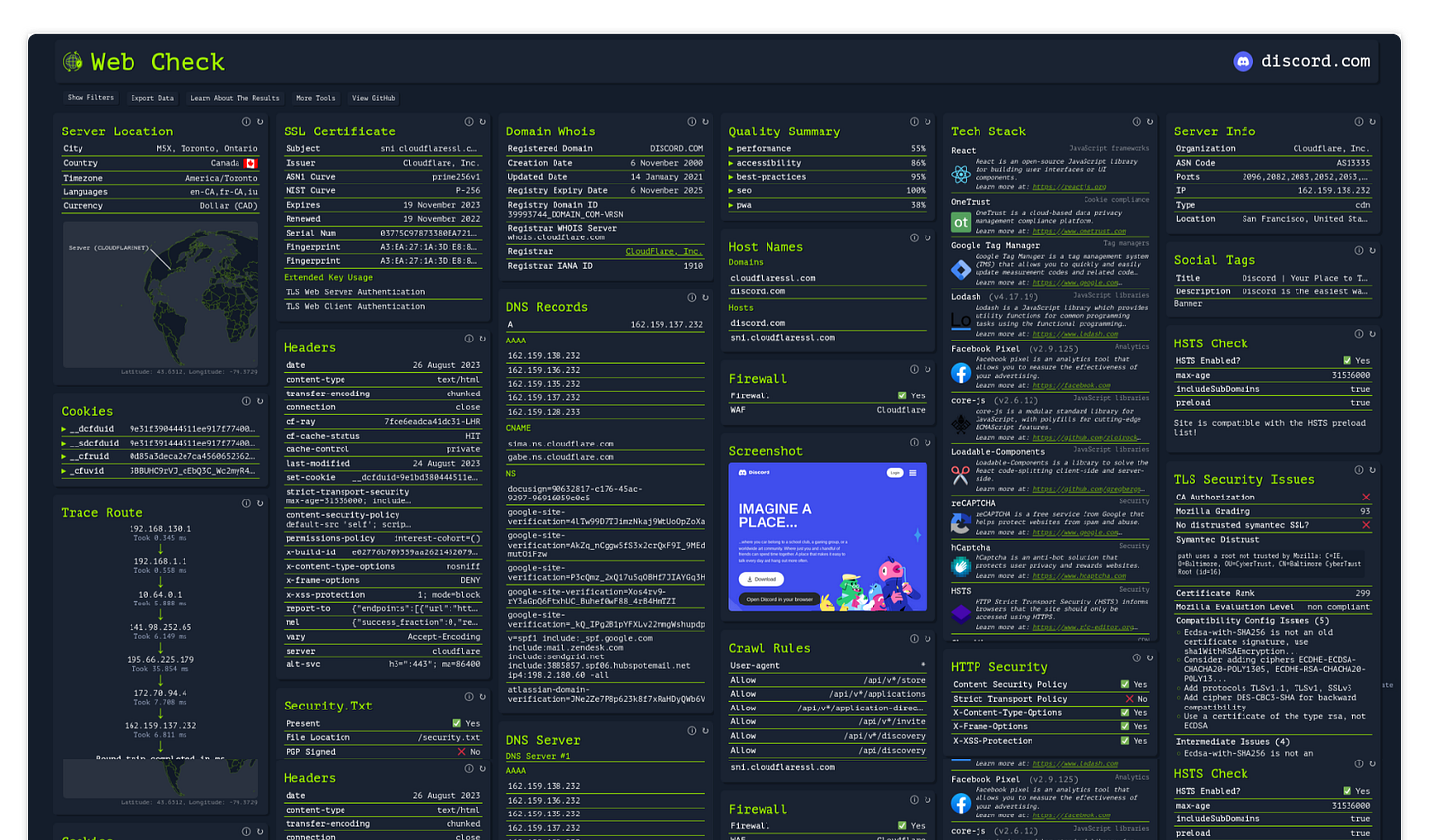This screenshot has width=1429, height=840.
Task: Open the info tooltip on Domain Whois
Action: pos(692,121)
